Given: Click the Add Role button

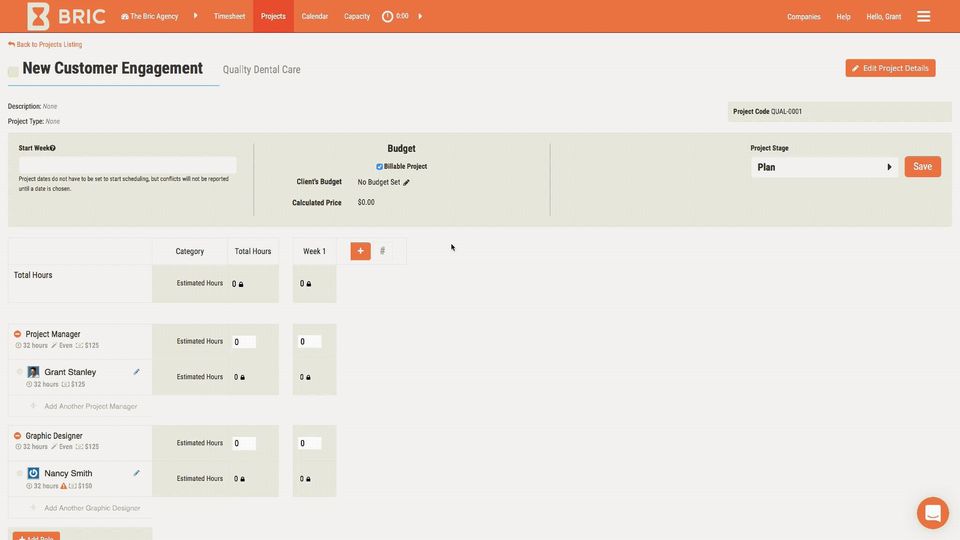Looking at the screenshot, I should [x=36, y=536].
